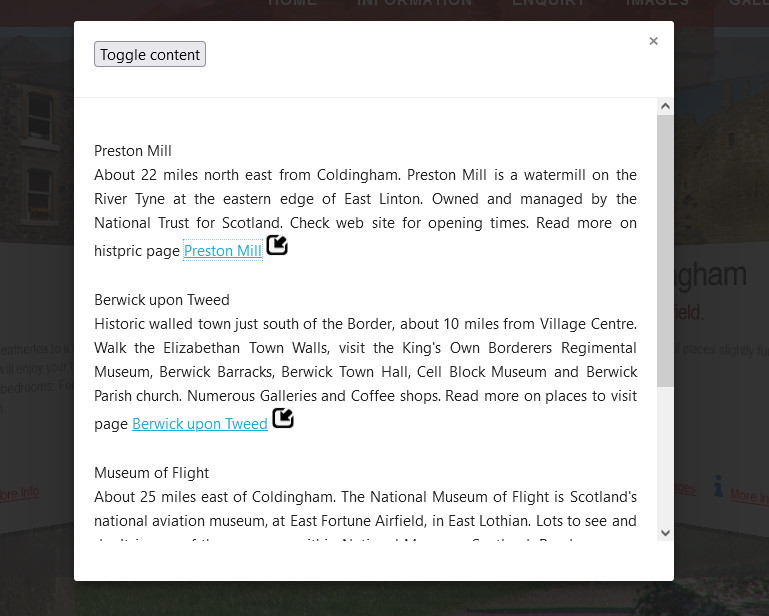
Task: Select the ENQUIRY menu item
Action: pos(549,3)
